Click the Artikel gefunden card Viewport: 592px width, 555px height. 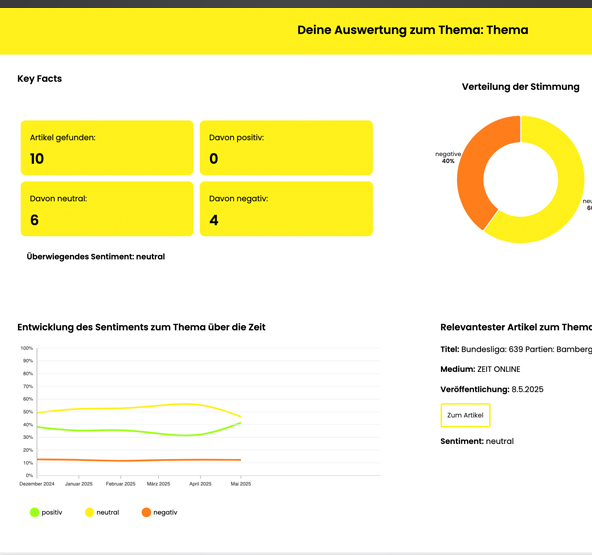107,148
